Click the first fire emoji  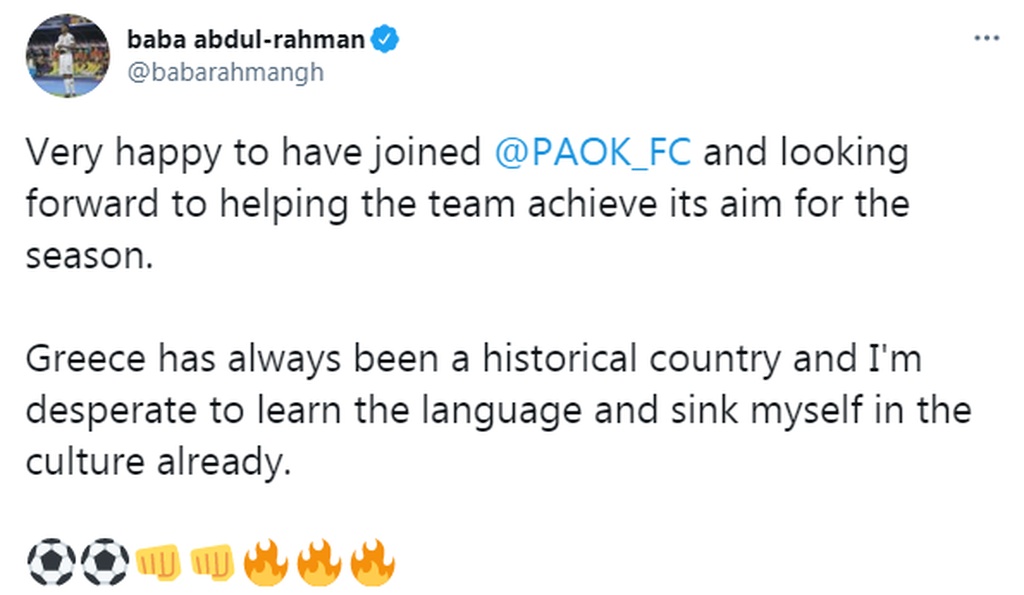click(x=265, y=563)
